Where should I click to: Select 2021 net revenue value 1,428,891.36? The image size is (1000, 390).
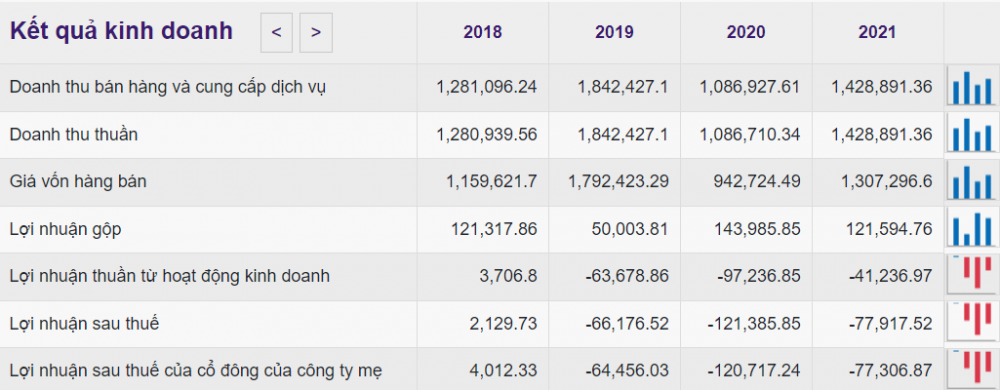tap(881, 135)
